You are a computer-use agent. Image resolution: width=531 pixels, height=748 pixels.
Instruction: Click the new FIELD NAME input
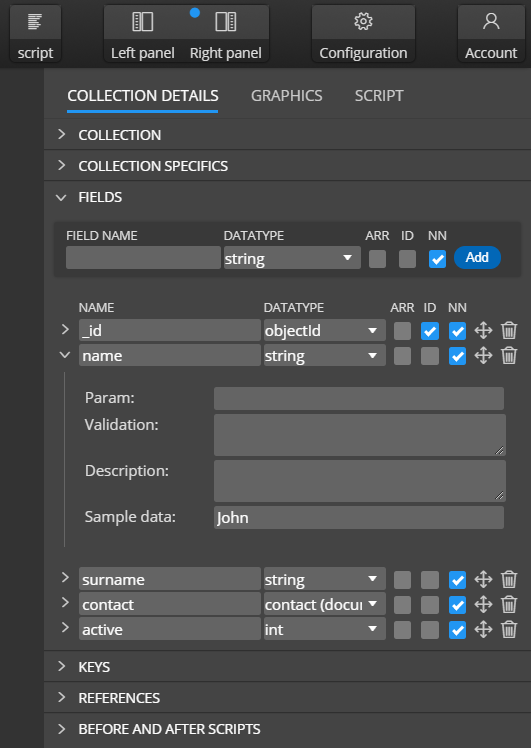coord(143,258)
